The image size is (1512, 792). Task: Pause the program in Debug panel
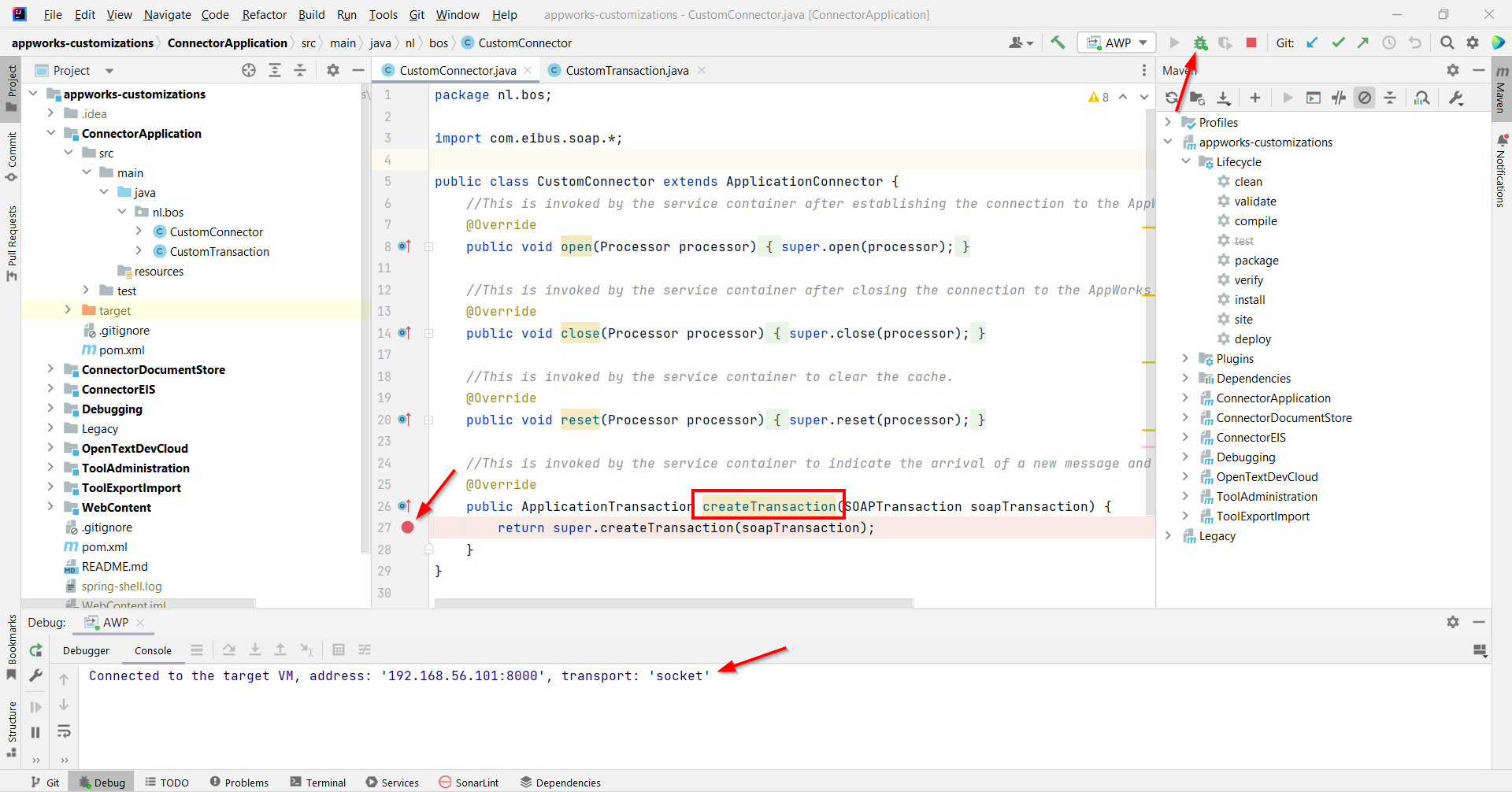(x=36, y=733)
